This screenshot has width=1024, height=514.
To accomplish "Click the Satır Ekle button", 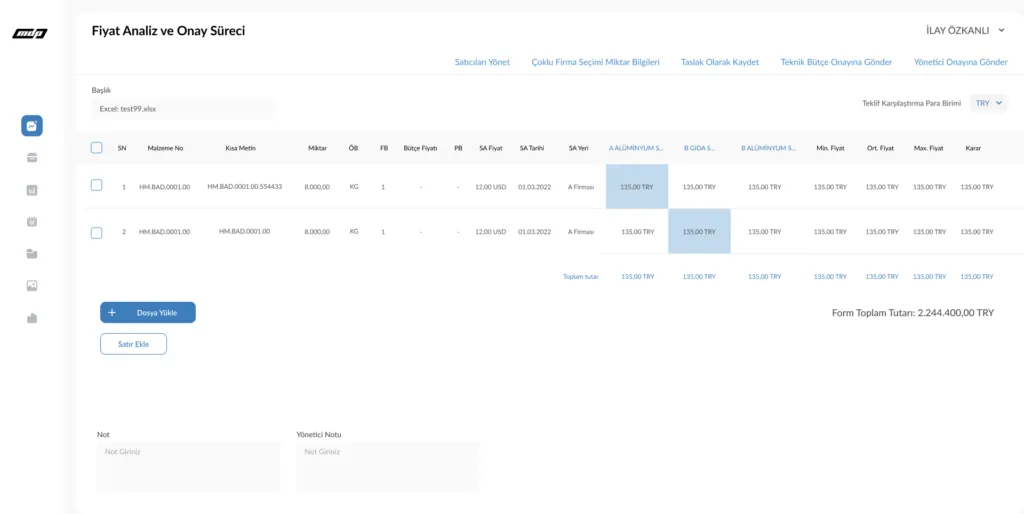I will pyautogui.click(x=133, y=344).
